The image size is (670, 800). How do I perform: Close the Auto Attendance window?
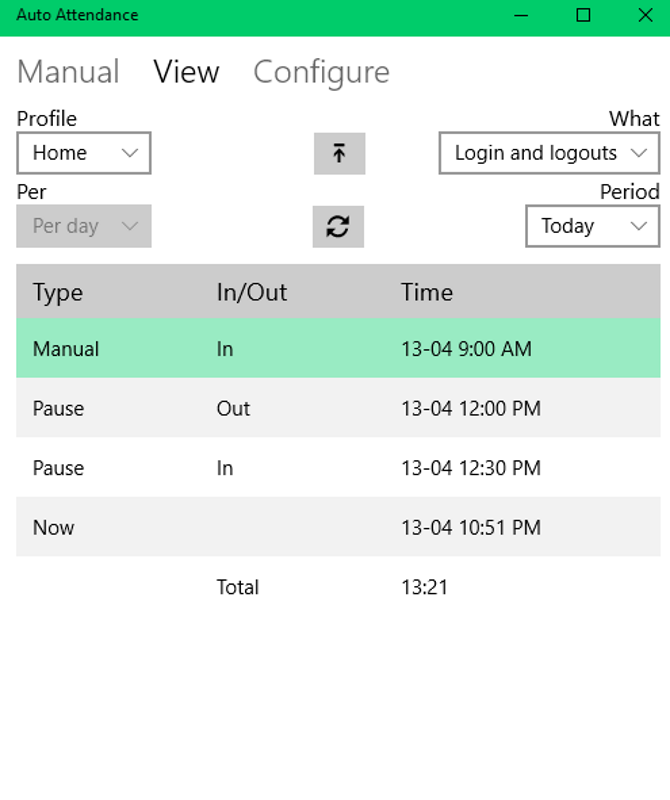pyautogui.click(x=645, y=15)
